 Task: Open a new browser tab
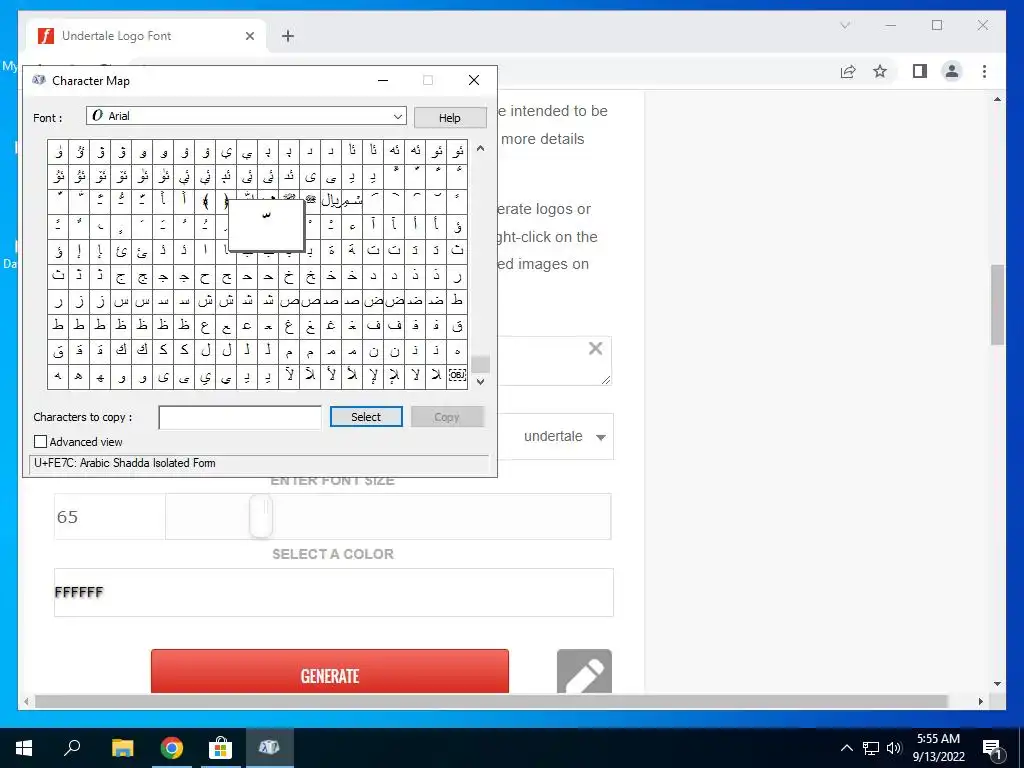pyautogui.click(x=288, y=36)
